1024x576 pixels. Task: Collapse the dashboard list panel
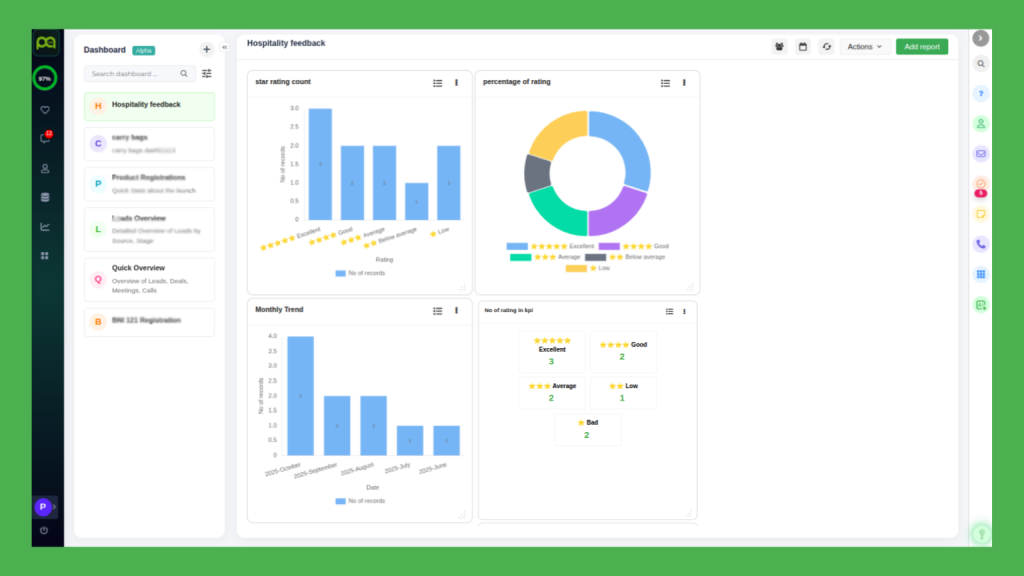(224, 47)
